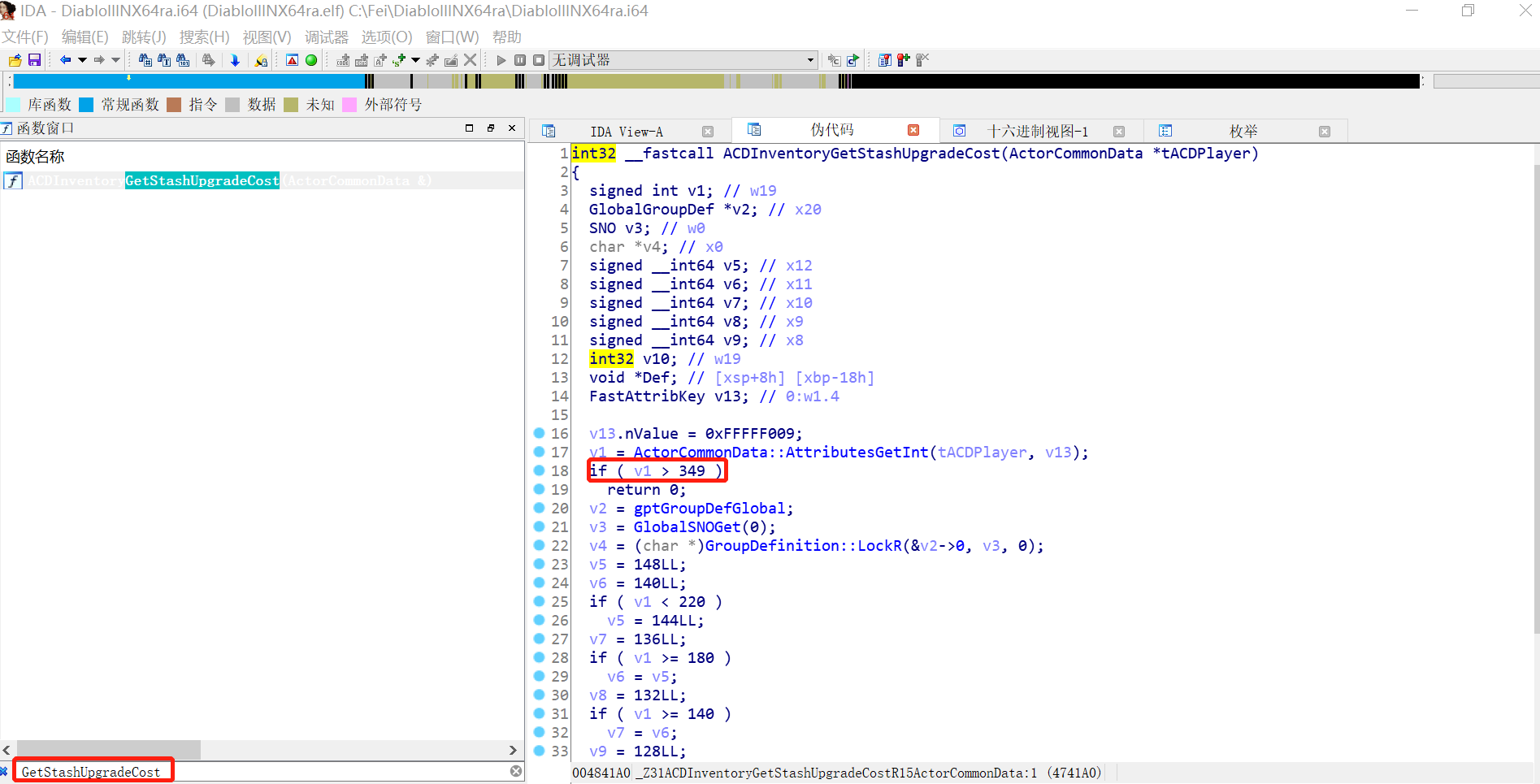Viewport: 1540px width, 784px height.
Task: Click the blue navigation band segment
Action: click(x=189, y=81)
